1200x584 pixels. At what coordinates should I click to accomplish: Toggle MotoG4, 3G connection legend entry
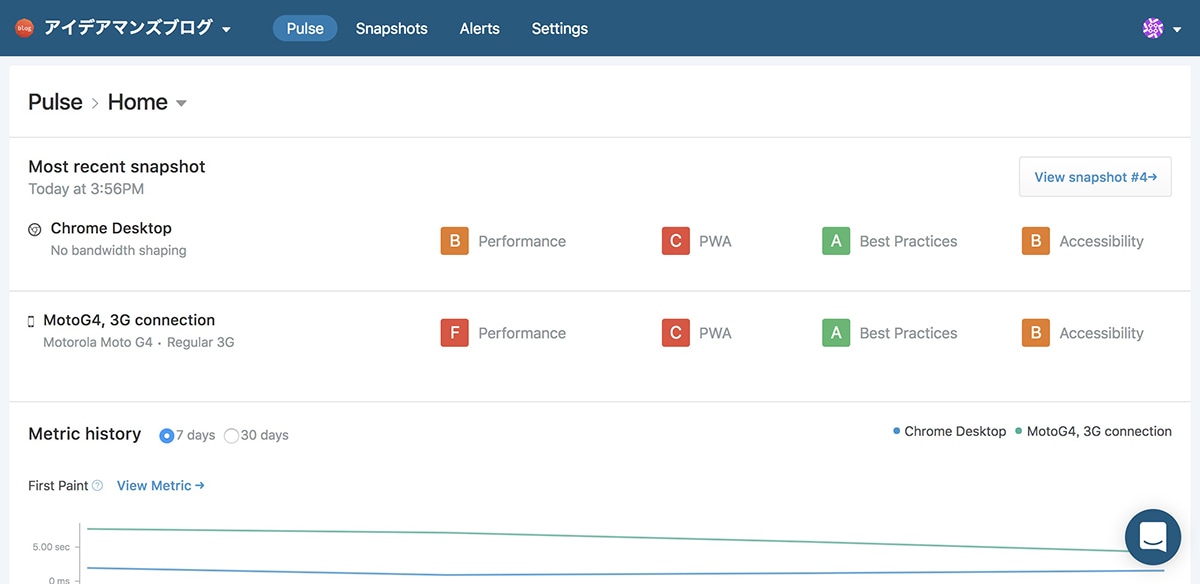(1093, 432)
